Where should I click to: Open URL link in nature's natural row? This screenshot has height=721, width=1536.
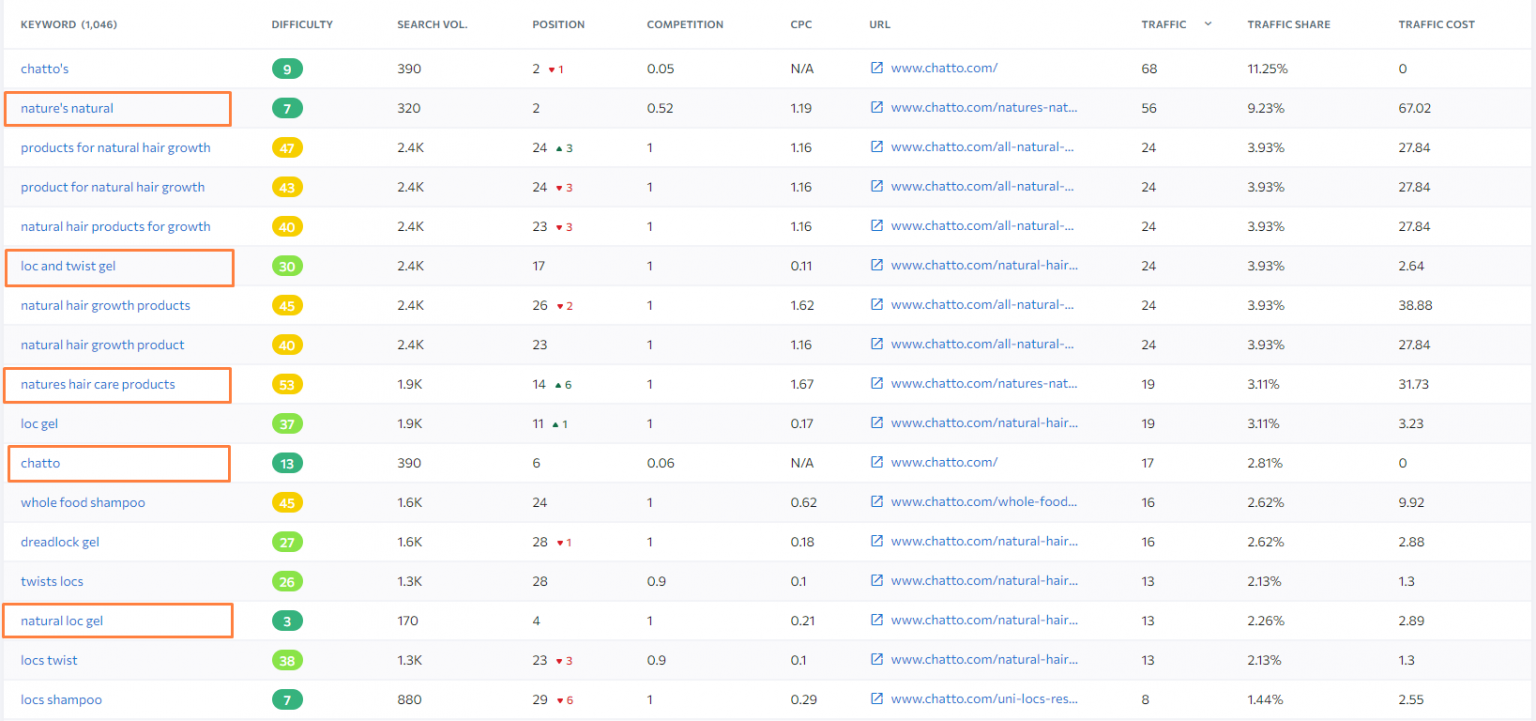pos(984,108)
